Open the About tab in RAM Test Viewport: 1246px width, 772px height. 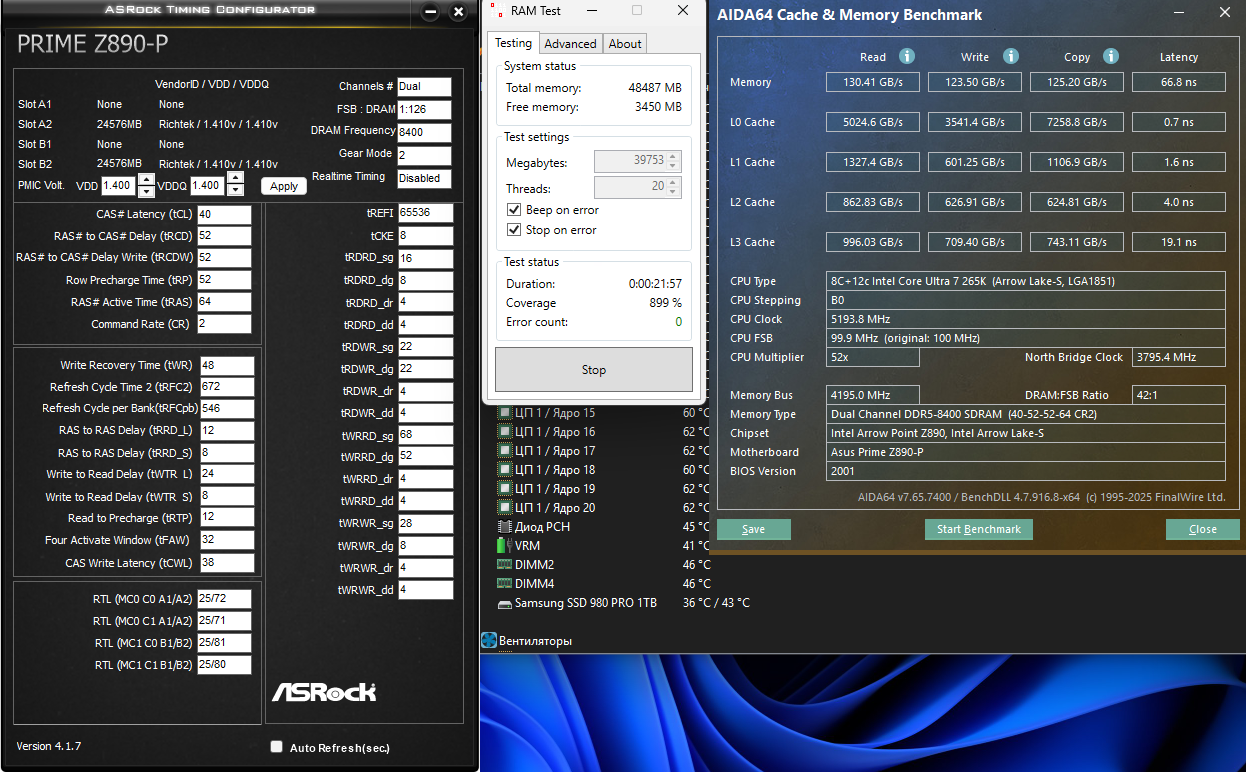coord(625,44)
